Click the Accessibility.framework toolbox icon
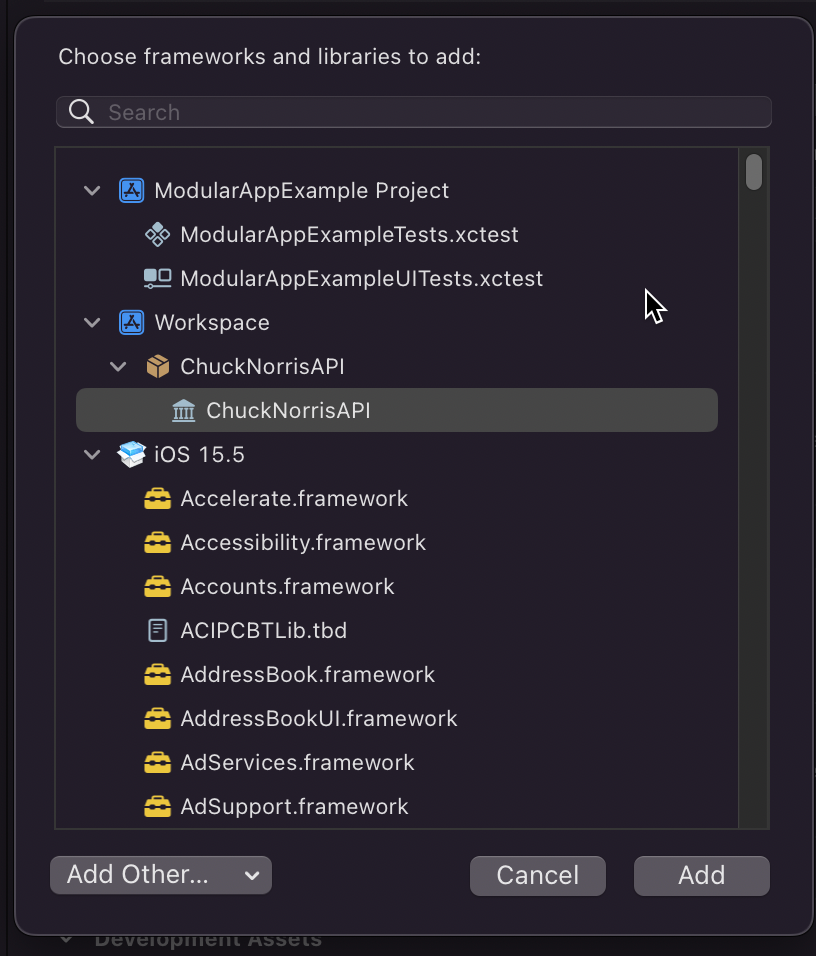Screen dimensions: 816x956 157,543
